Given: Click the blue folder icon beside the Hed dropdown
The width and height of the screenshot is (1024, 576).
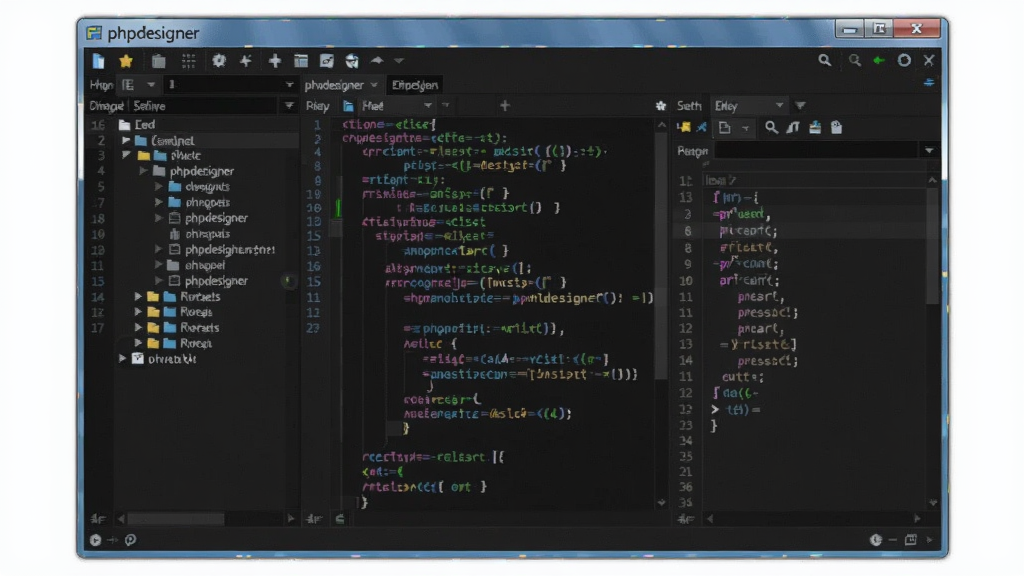Looking at the screenshot, I should pyautogui.click(x=348, y=106).
